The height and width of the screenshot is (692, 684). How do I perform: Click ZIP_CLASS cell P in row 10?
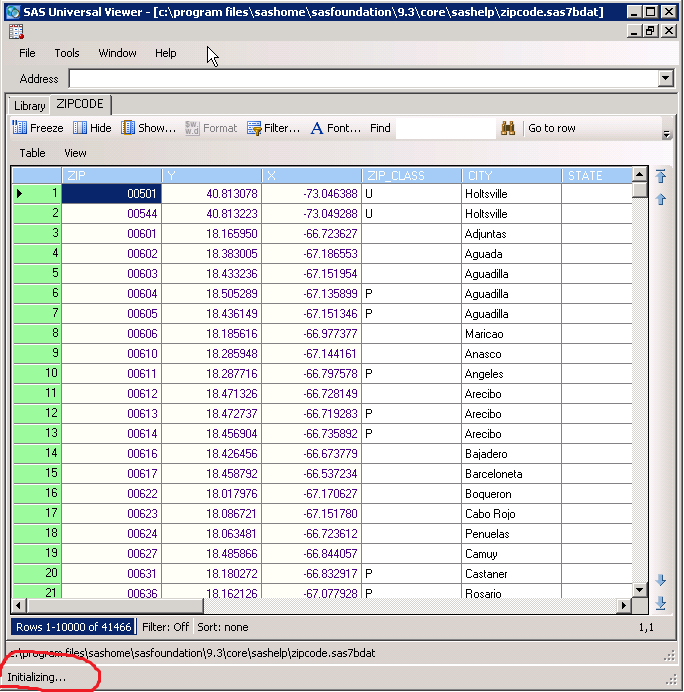[x=412, y=374]
